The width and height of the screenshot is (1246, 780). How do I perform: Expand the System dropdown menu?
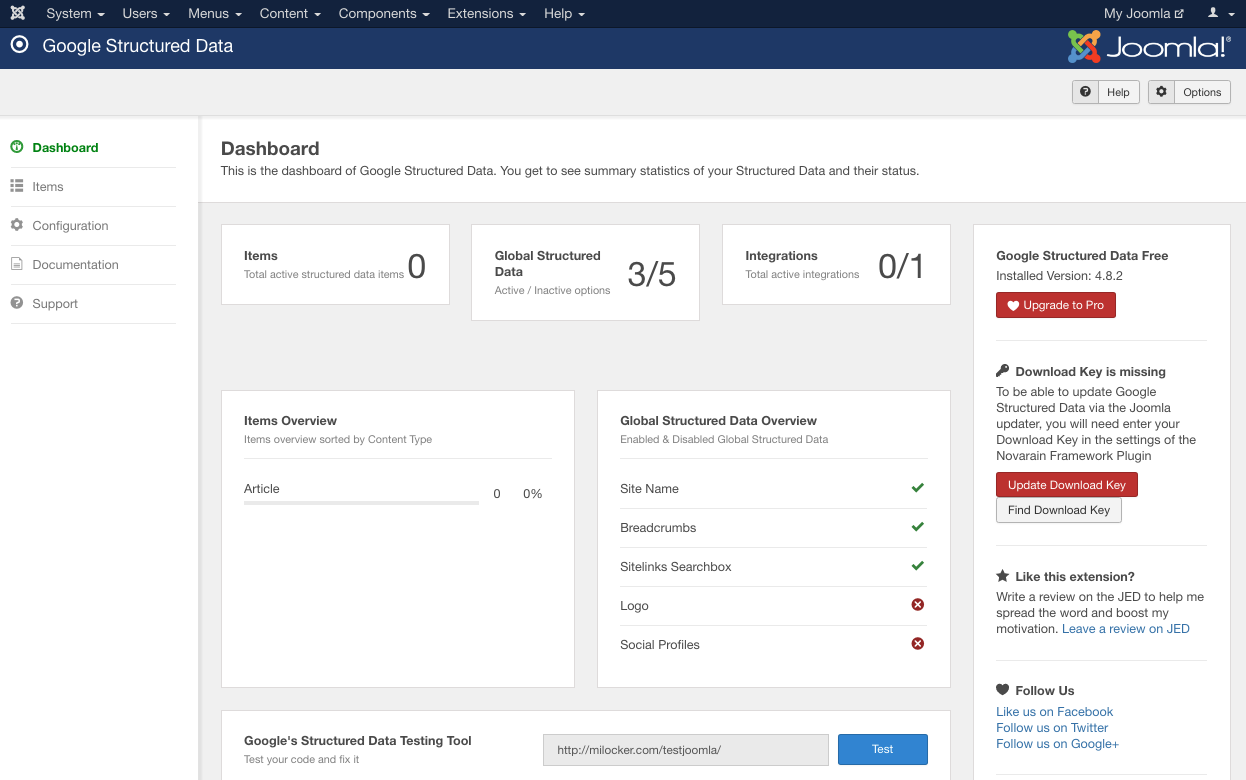[75, 13]
